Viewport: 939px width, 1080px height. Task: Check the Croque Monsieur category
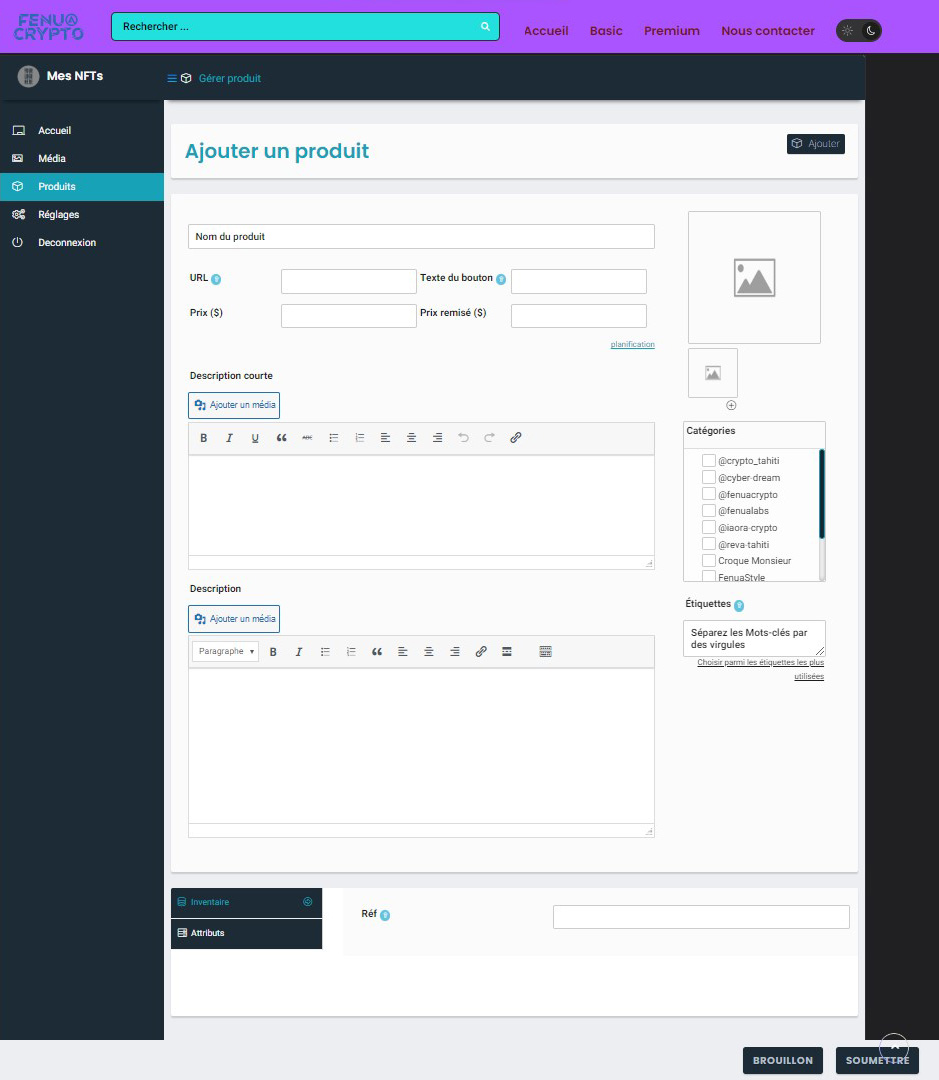click(708, 561)
